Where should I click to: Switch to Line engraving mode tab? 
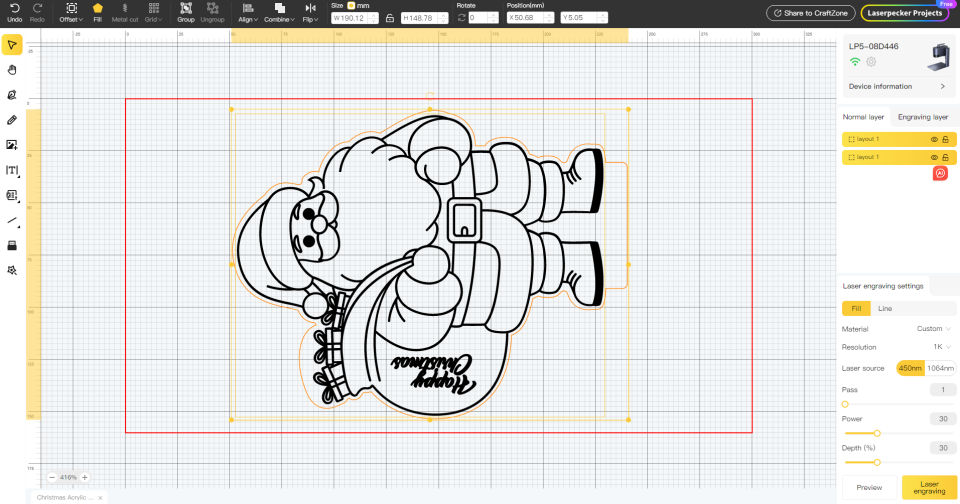pyautogui.click(x=885, y=309)
